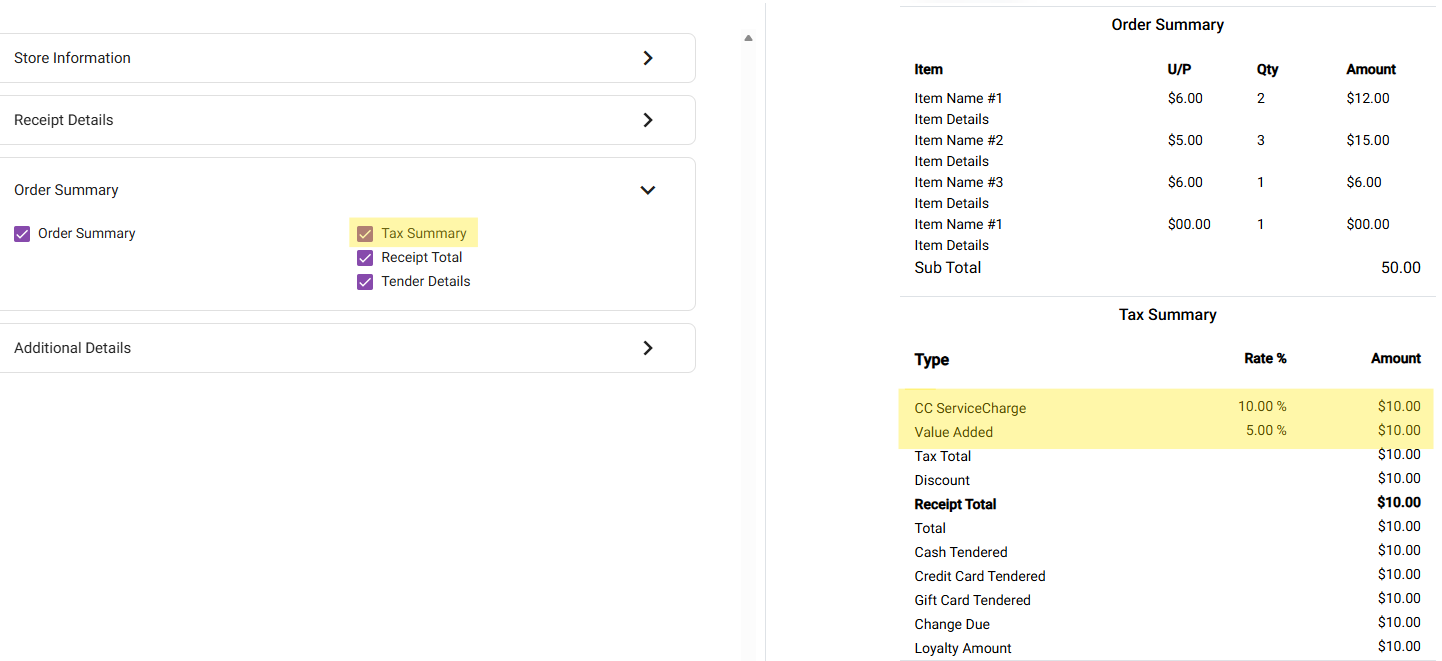This screenshot has height=661, width=1442.
Task: Open the Additional Details title label
Action: (72, 348)
